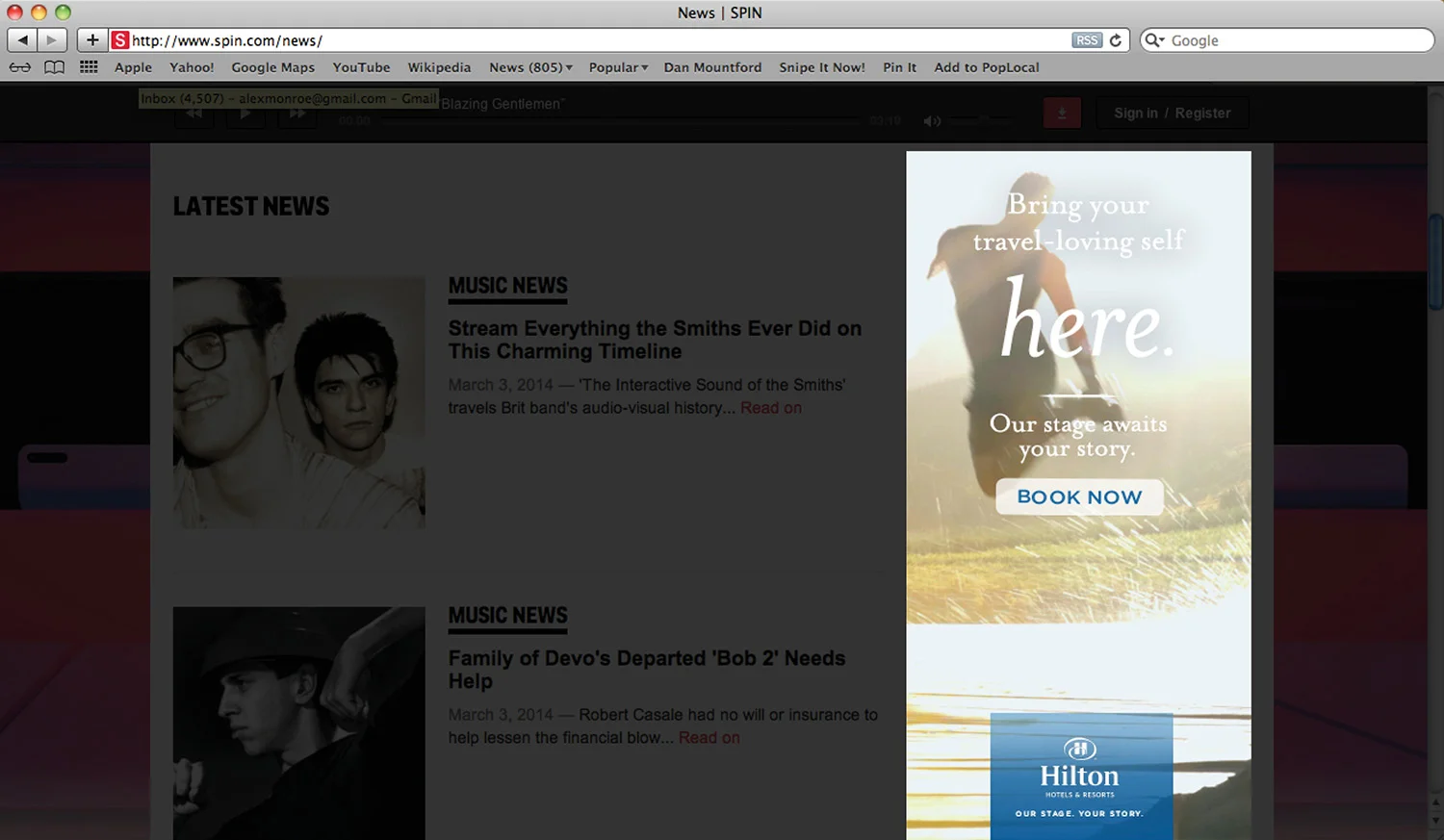Image resolution: width=1444 pixels, height=840 pixels.
Task: Click Sign in link
Action: (1136, 113)
